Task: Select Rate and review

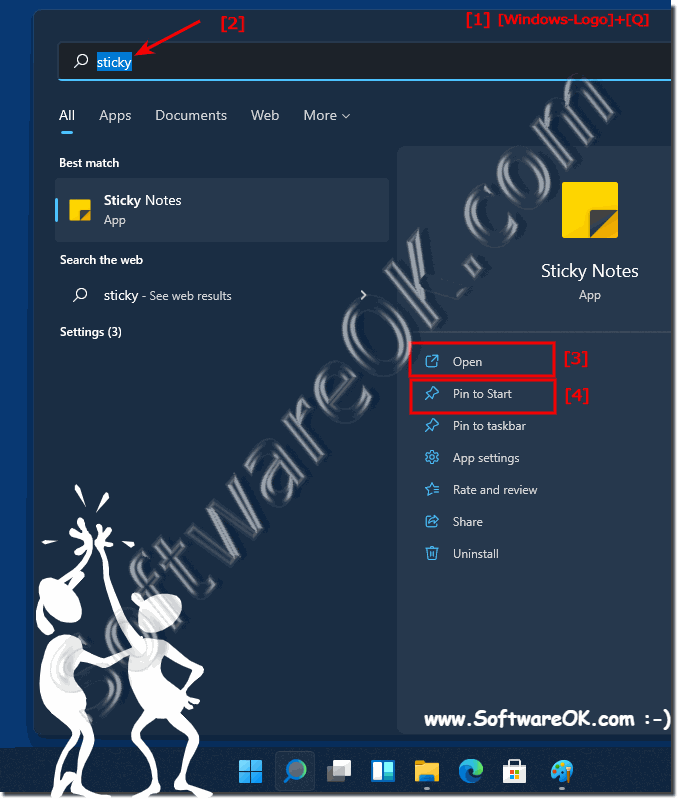Action: 495,490
